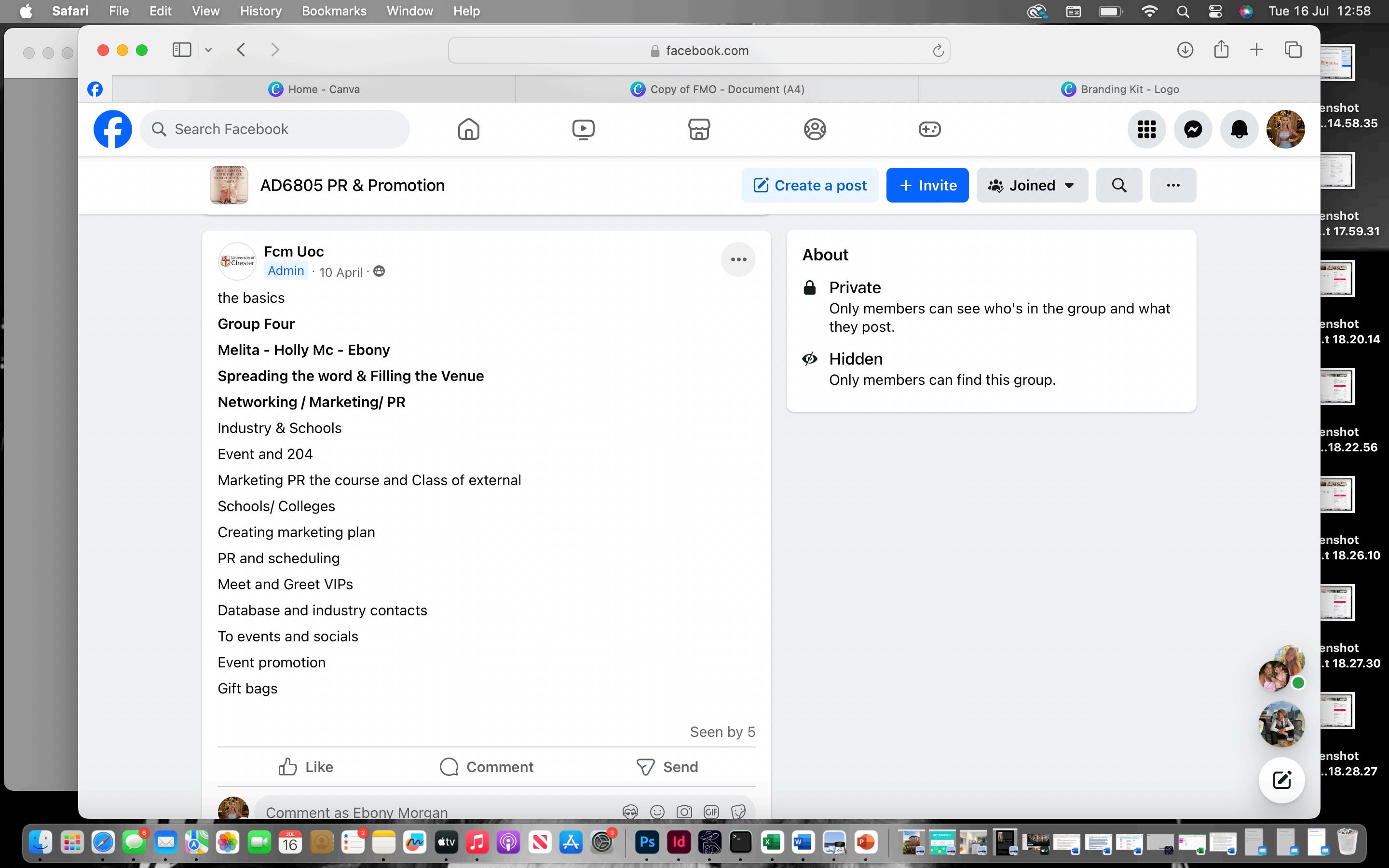Open Messenger chats icon
1389x868 pixels.
[1193, 129]
